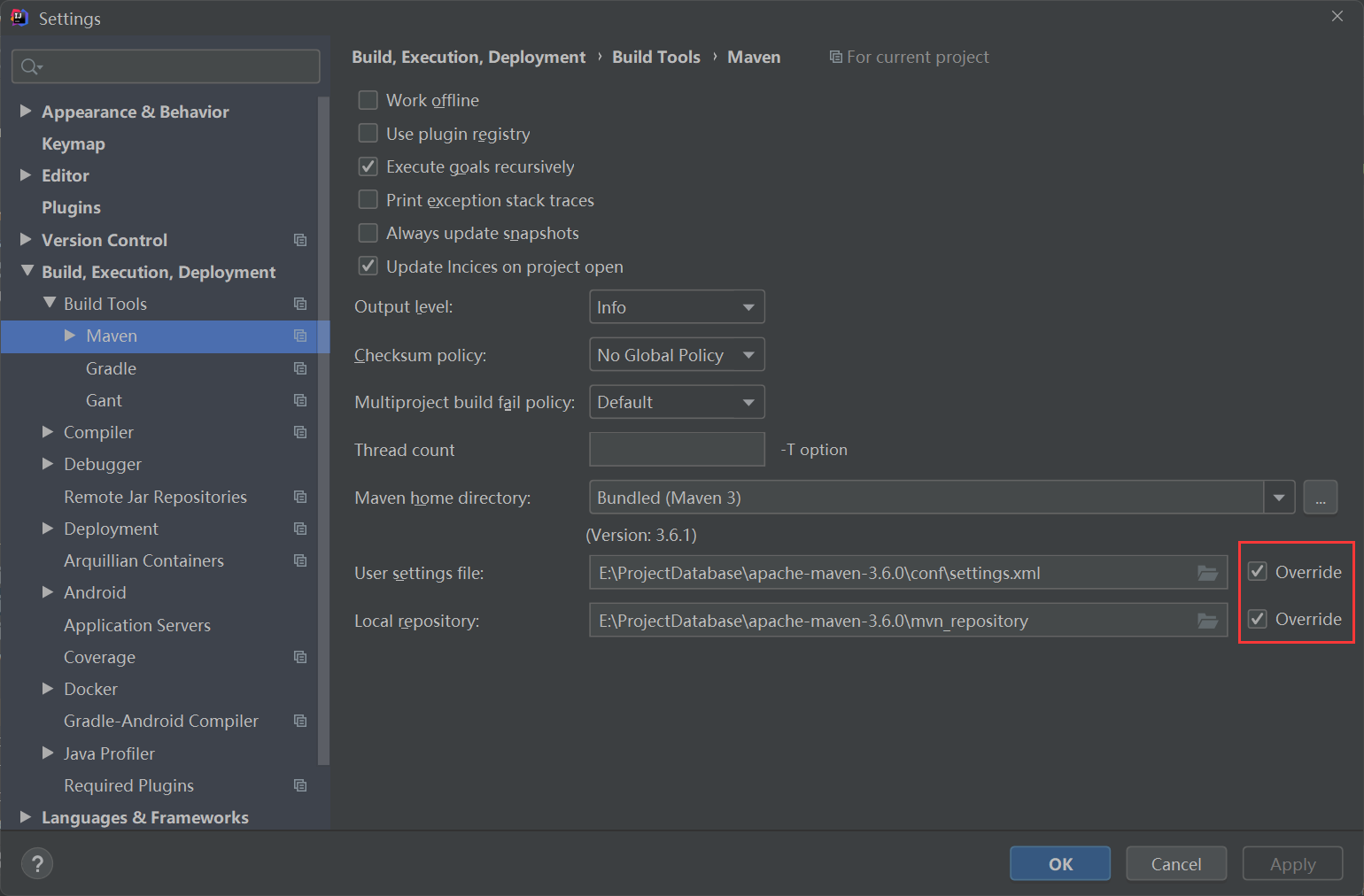Uncheck Override for User settings file

(x=1258, y=572)
